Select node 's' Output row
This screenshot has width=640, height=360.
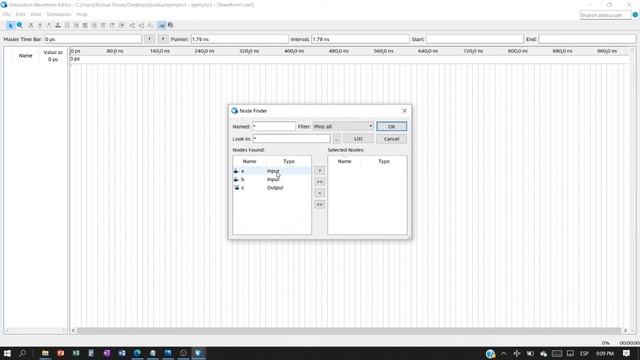coord(272,188)
